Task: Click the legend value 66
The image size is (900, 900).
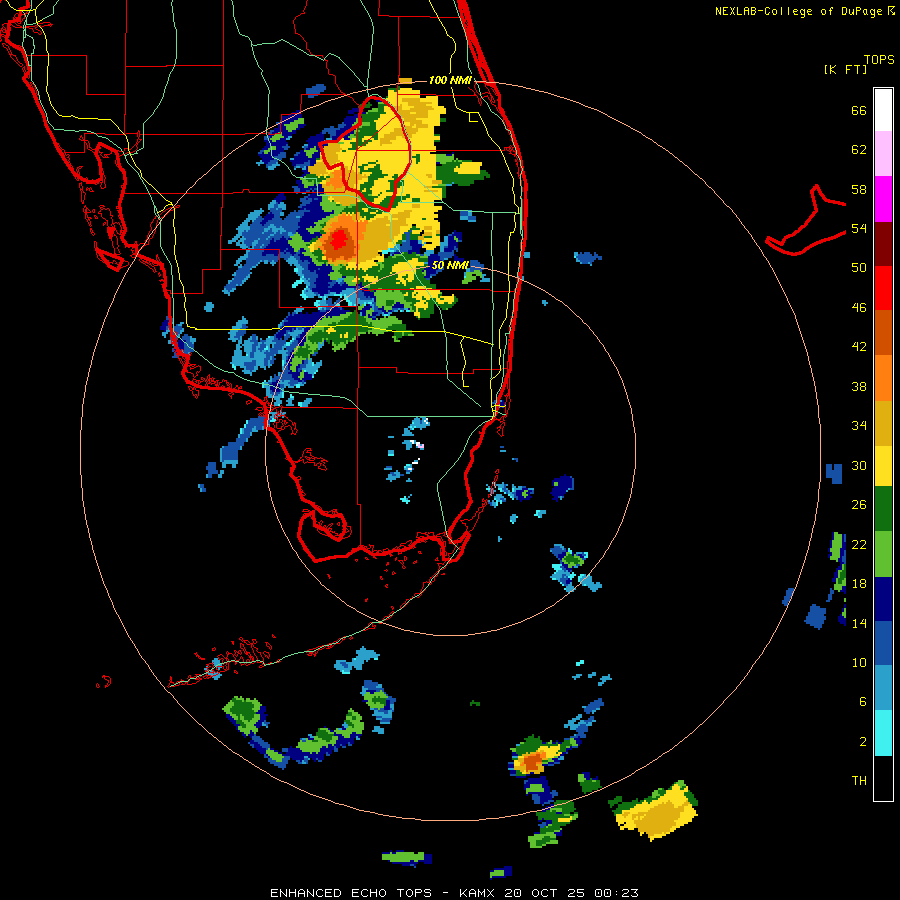Action: pos(859,111)
